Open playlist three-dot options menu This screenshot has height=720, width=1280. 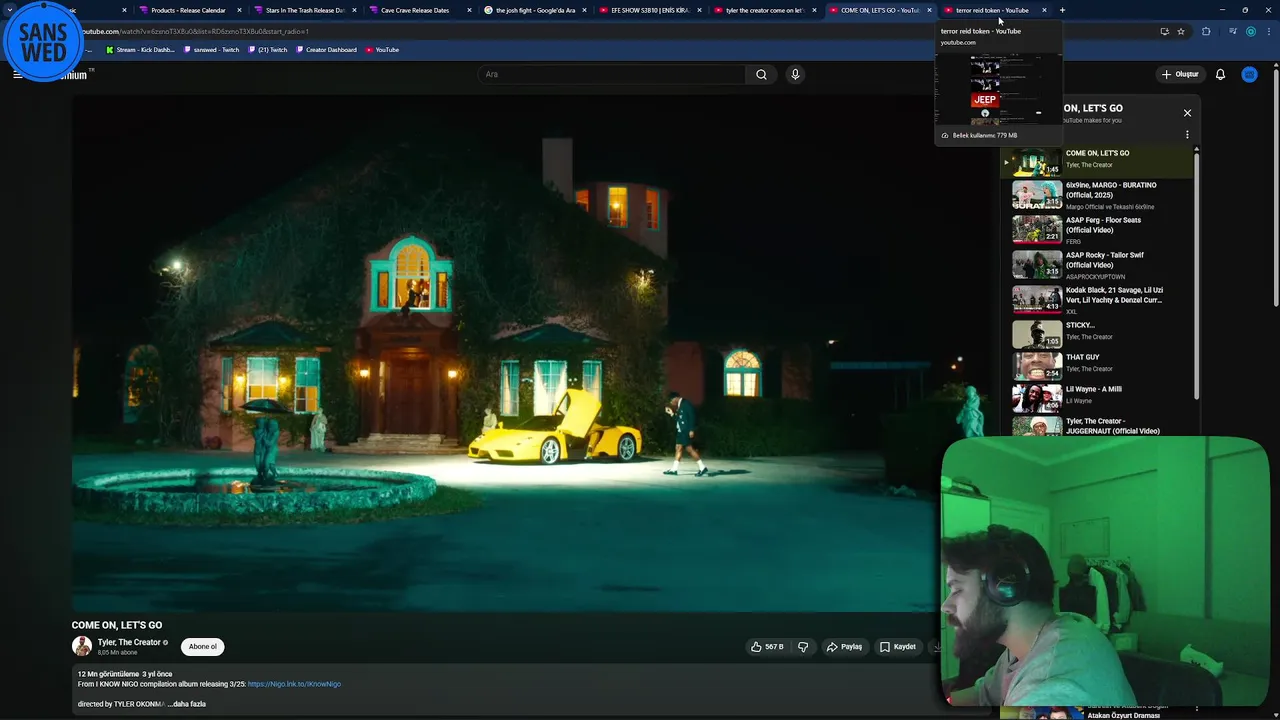click(1187, 135)
